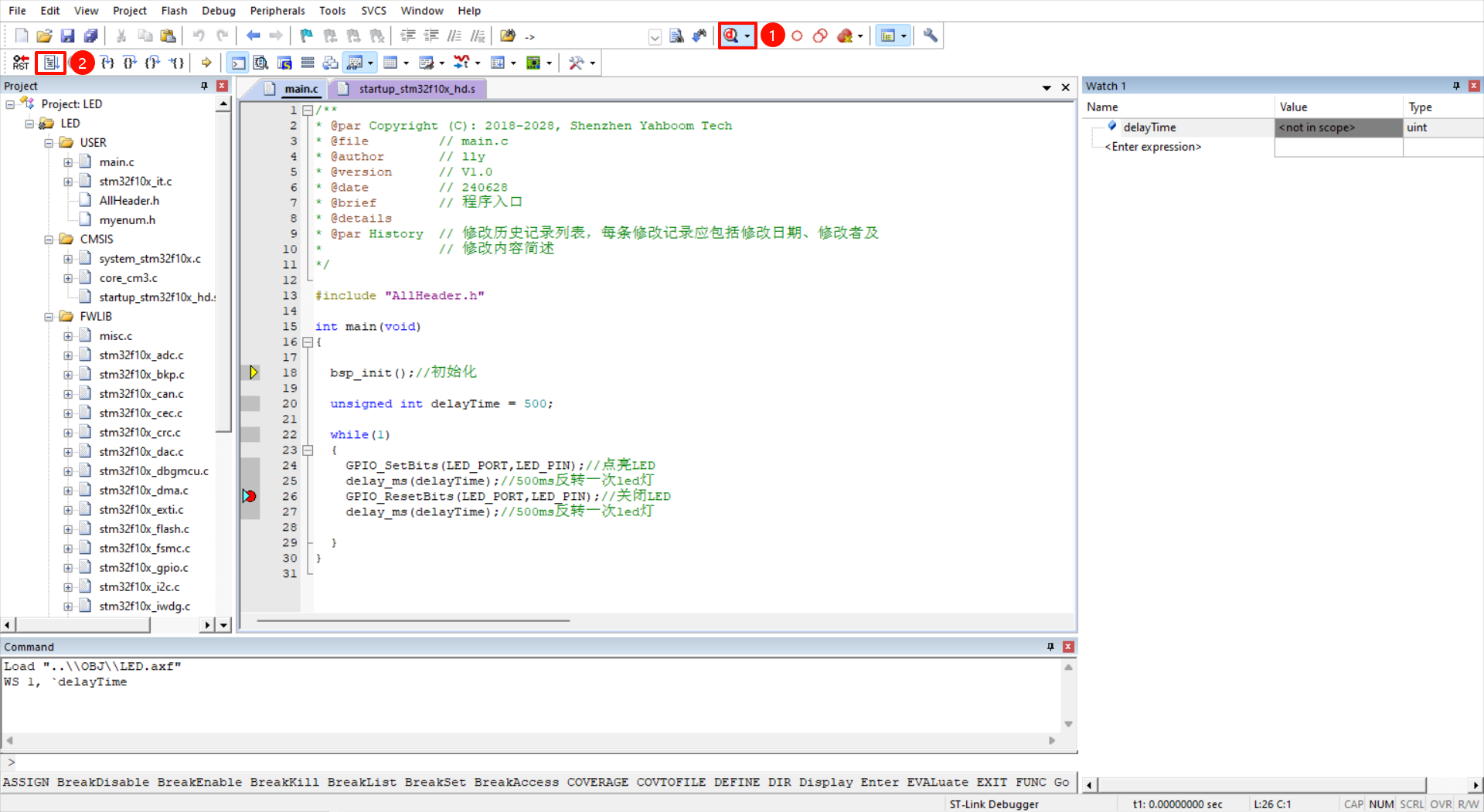Click Show Next Statement arrow icon
The image size is (1484, 812).
tap(206, 63)
